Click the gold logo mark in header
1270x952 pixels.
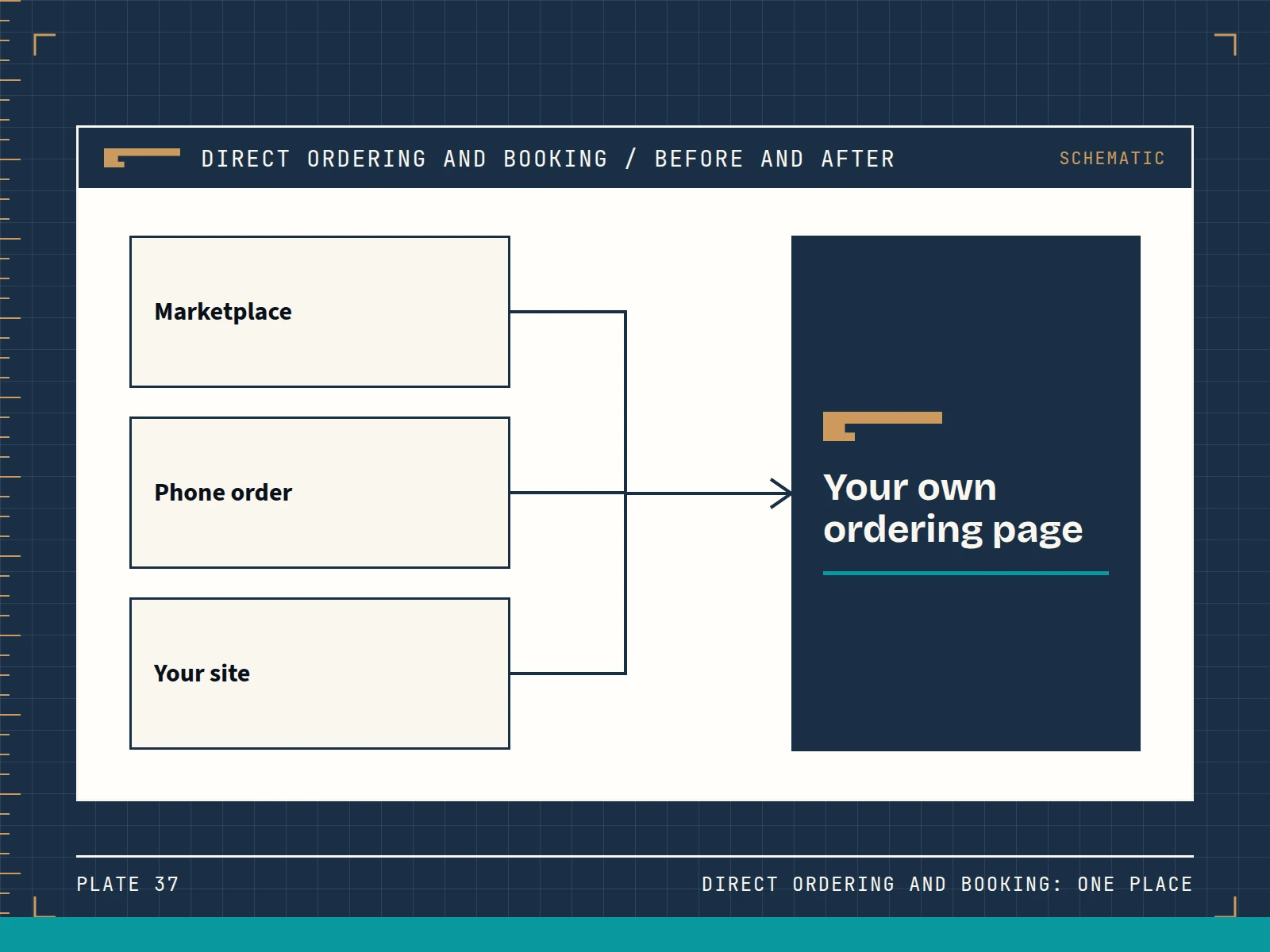(142, 158)
